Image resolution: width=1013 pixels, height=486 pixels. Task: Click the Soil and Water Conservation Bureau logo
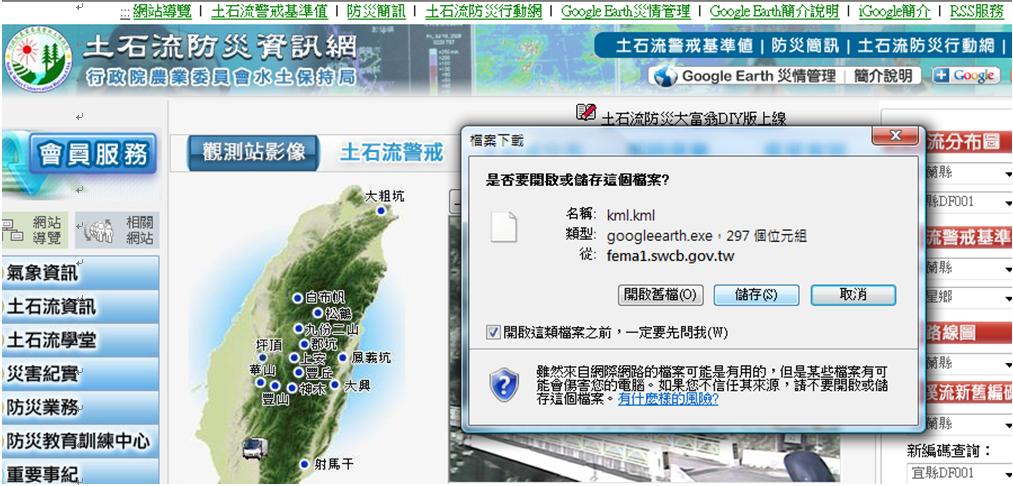click(37, 60)
